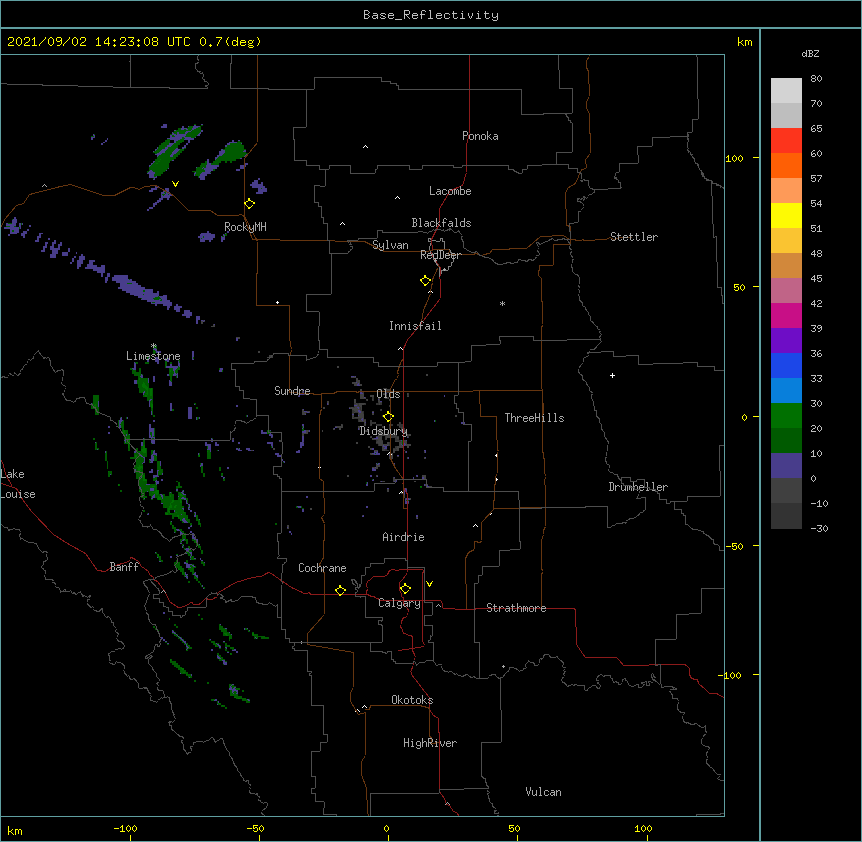Click the Lake Louise label
Viewport: 862px width, 842px height.
coord(18,484)
